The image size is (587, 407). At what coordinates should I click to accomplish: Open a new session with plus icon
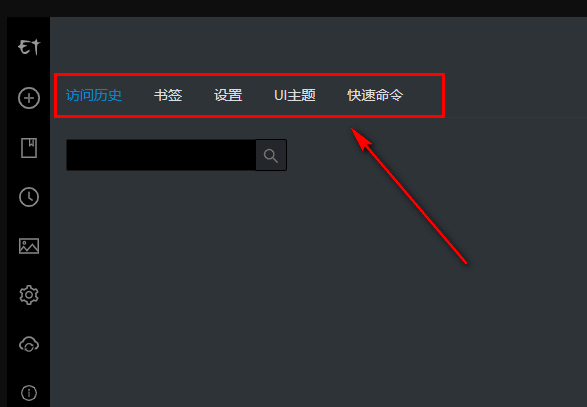click(x=29, y=98)
